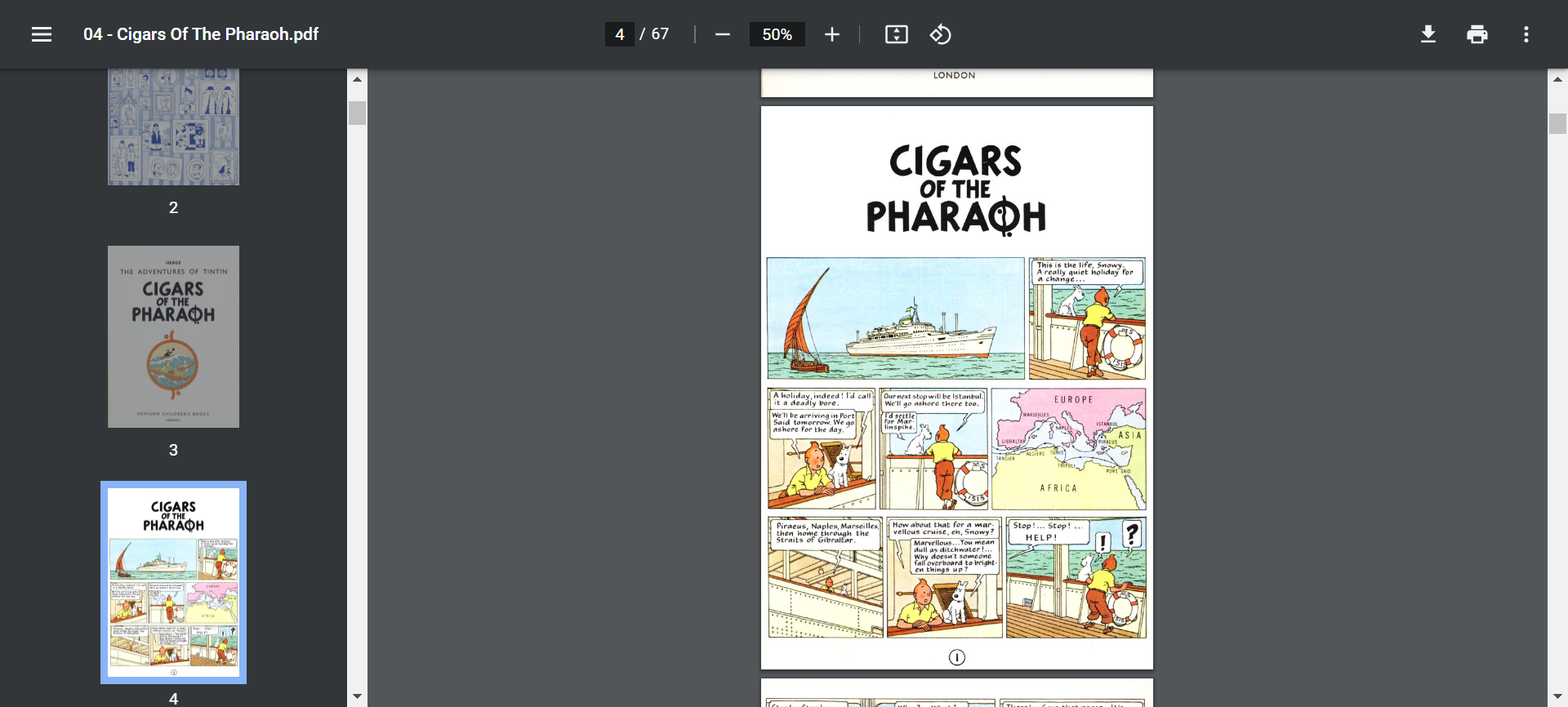This screenshot has height=707, width=1568.
Task: Click main document scrollbar down arrow
Action: pyautogui.click(x=1557, y=696)
